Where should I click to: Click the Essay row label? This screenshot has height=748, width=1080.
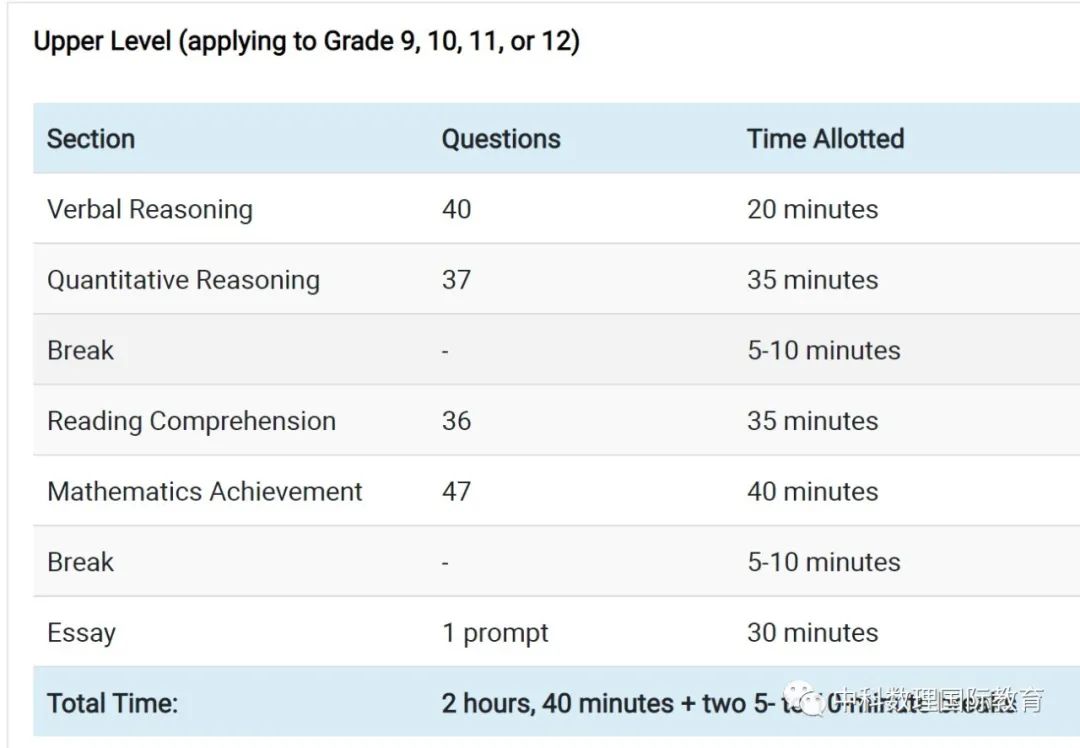point(81,633)
